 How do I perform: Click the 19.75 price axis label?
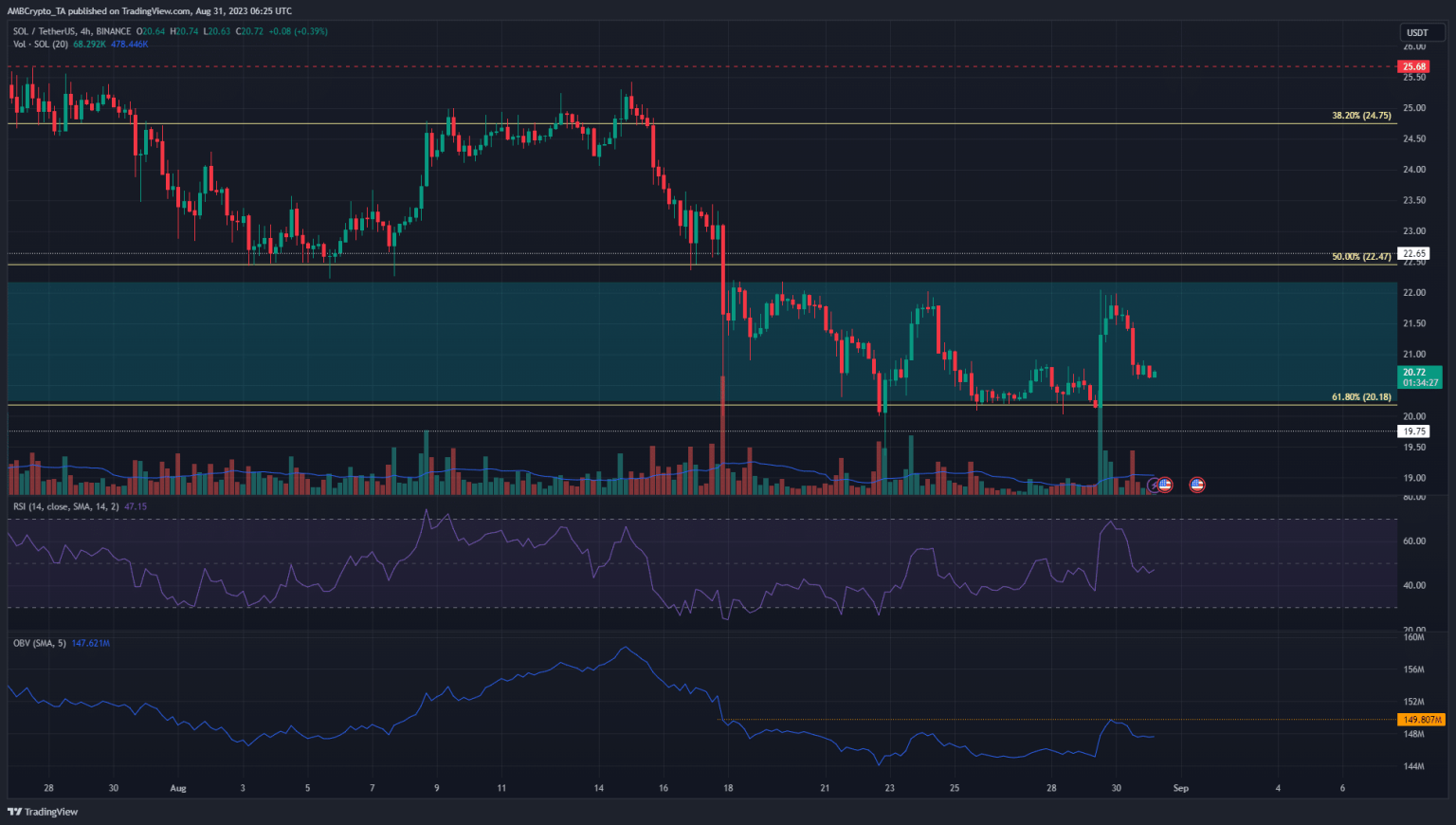(x=1414, y=431)
